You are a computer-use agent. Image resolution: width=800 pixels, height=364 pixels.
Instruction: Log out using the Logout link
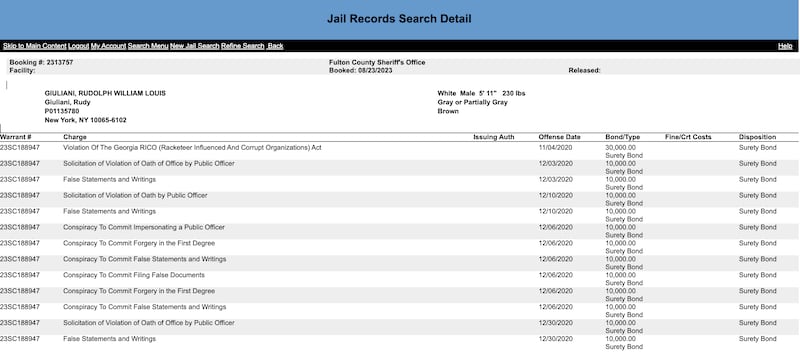coord(79,46)
